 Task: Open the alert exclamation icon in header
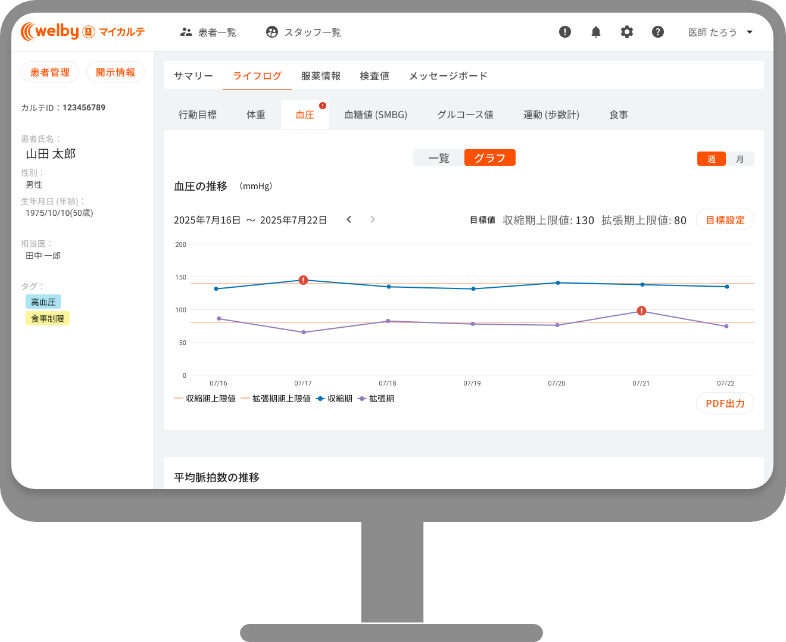(x=565, y=32)
